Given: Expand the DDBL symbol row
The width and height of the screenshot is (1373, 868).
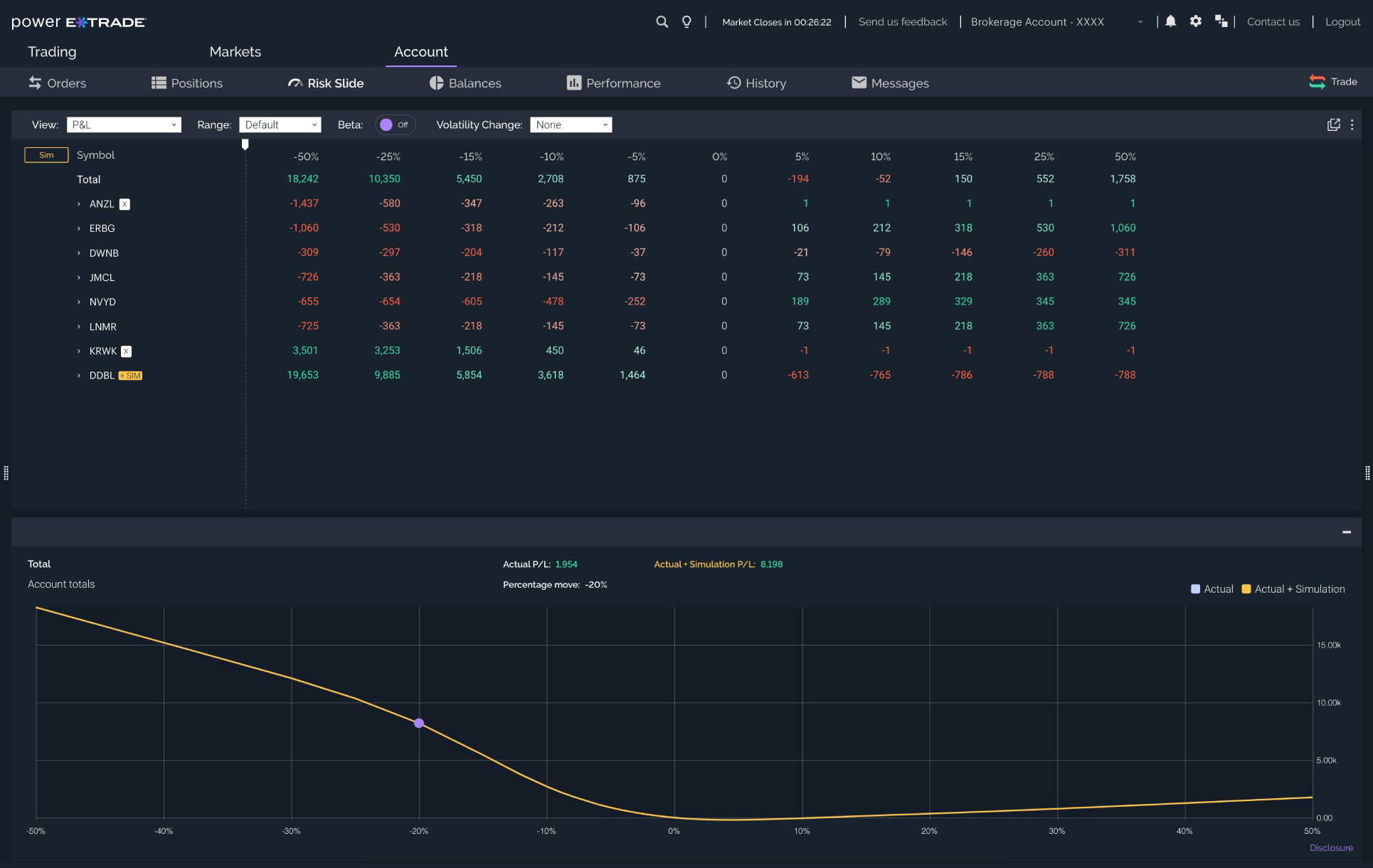Looking at the screenshot, I should pos(79,376).
